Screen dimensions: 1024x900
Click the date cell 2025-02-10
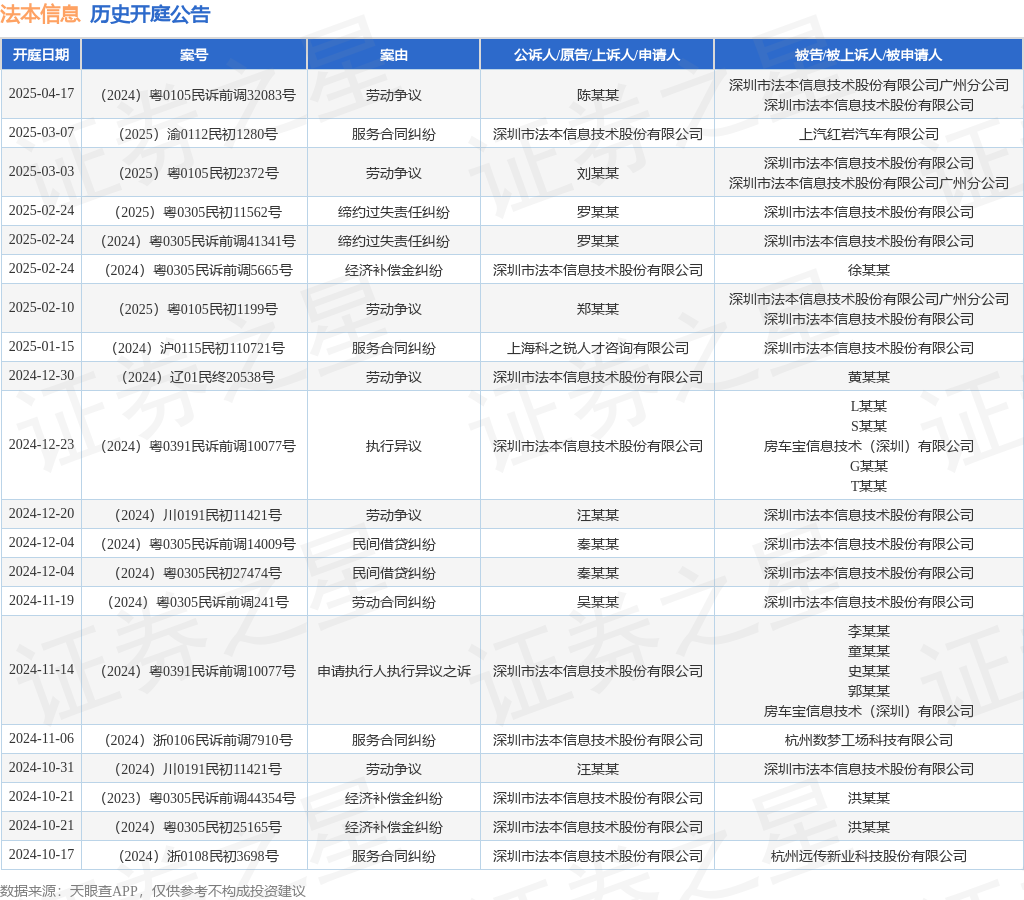(41, 307)
